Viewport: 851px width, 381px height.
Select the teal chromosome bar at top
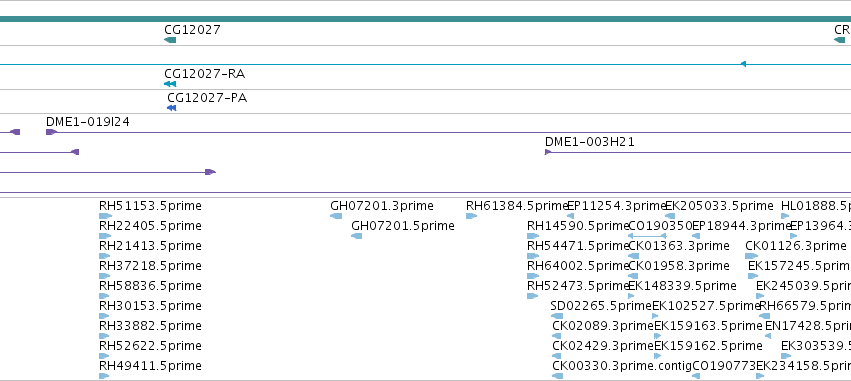tap(426, 19)
